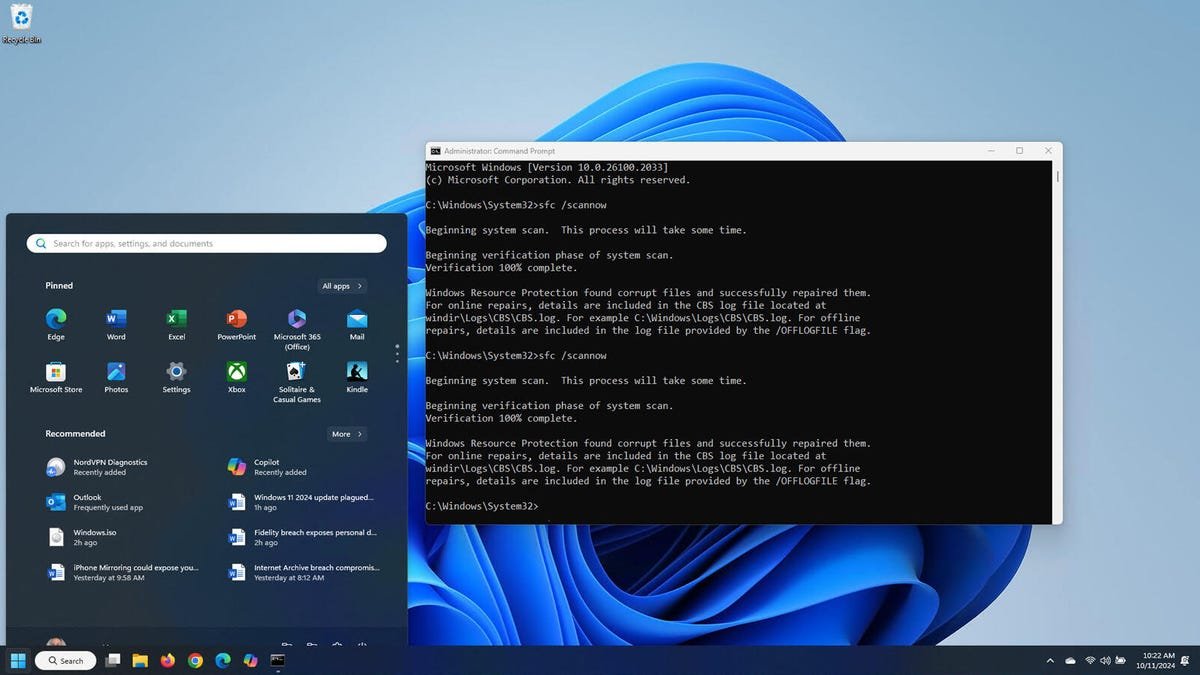Click the last C:\Windows\System32> prompt line
This screenshot has width=1200, height=675.
[x=482, y=506]
